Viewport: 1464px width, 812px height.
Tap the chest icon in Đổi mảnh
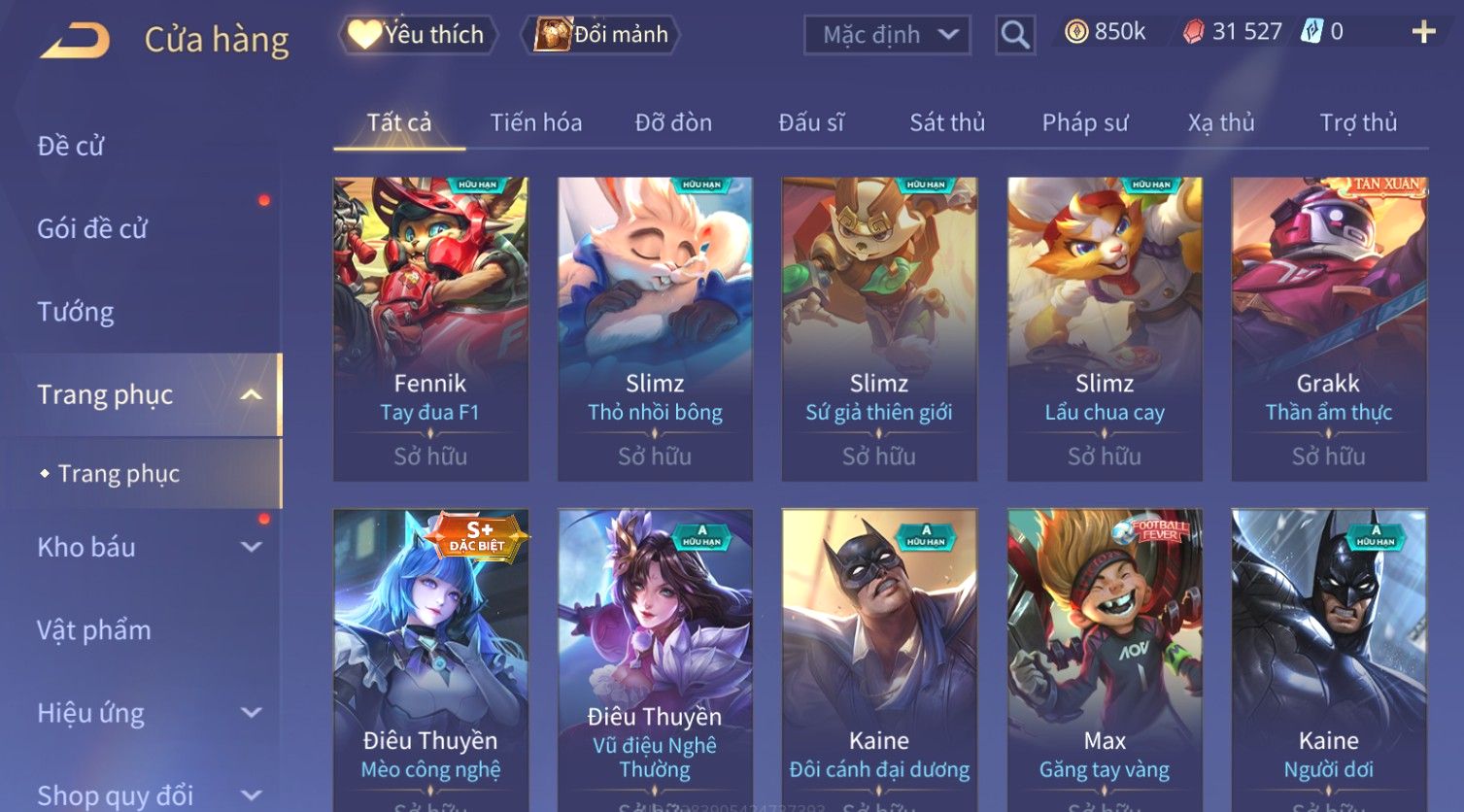click(552, 34)
